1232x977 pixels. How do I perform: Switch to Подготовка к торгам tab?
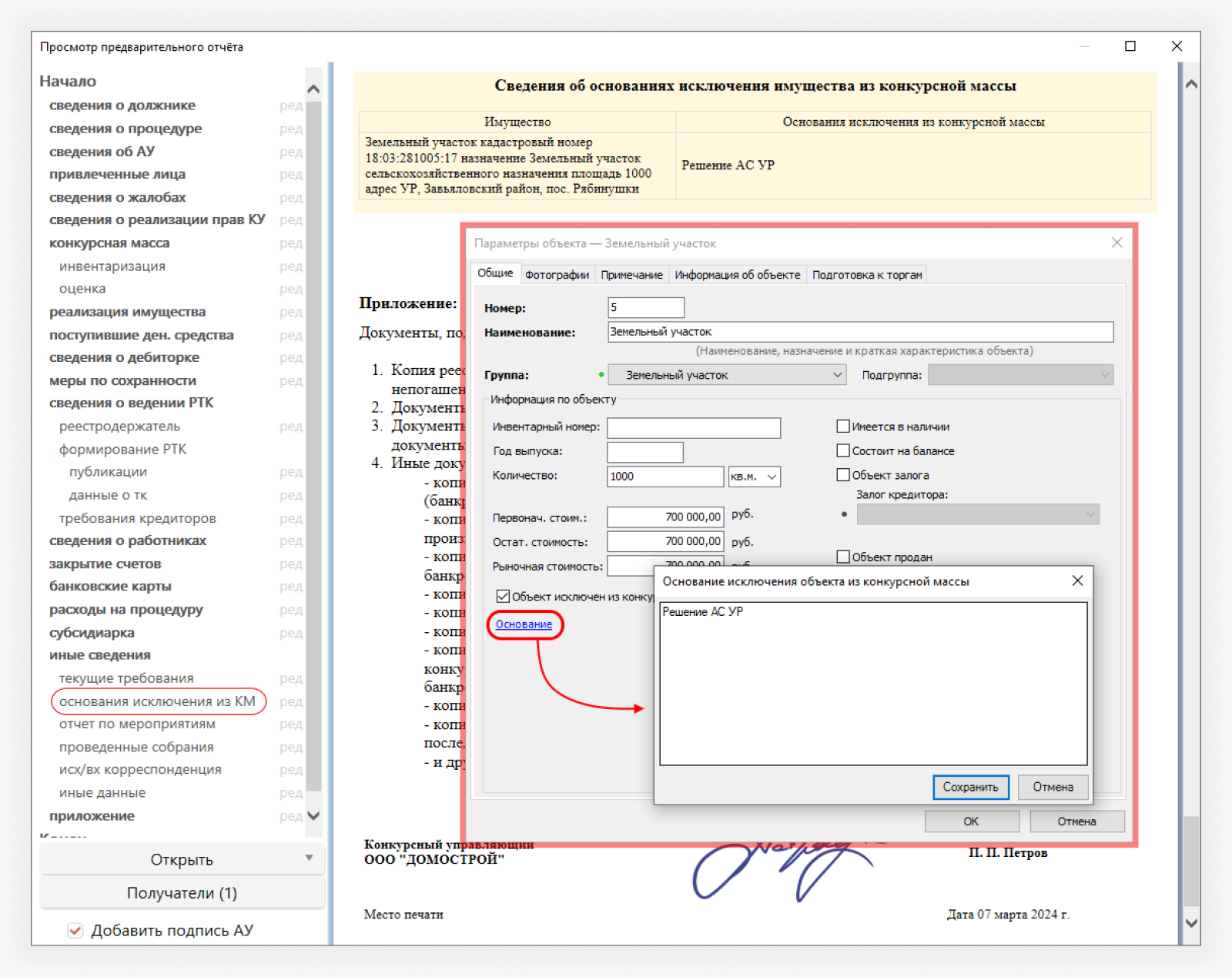867,275
